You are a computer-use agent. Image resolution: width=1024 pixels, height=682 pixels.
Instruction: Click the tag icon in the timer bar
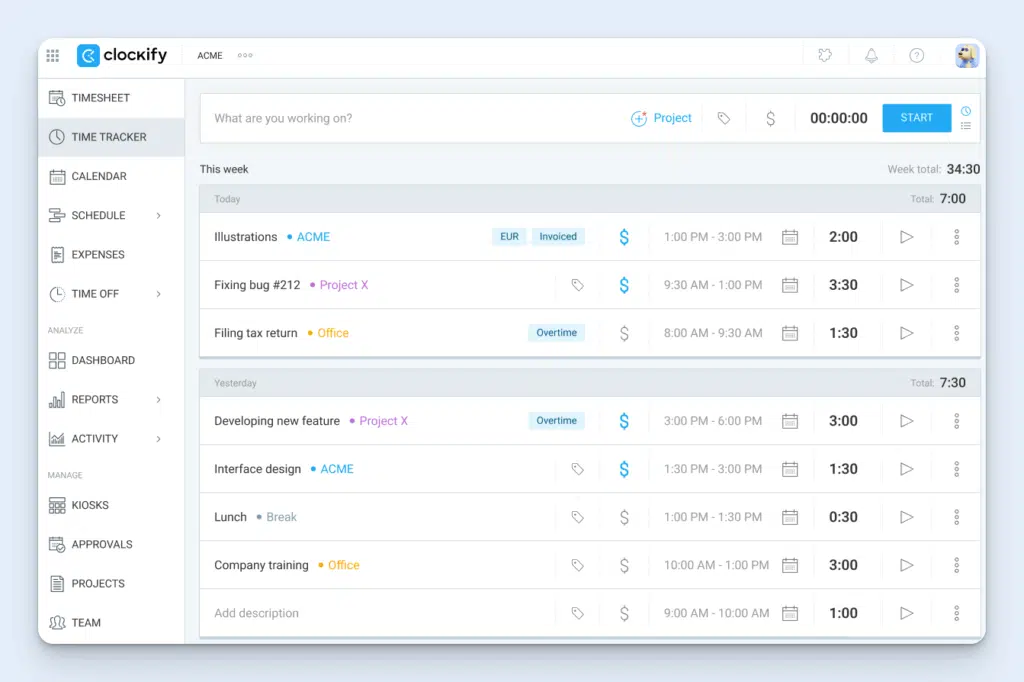point(723,118)
